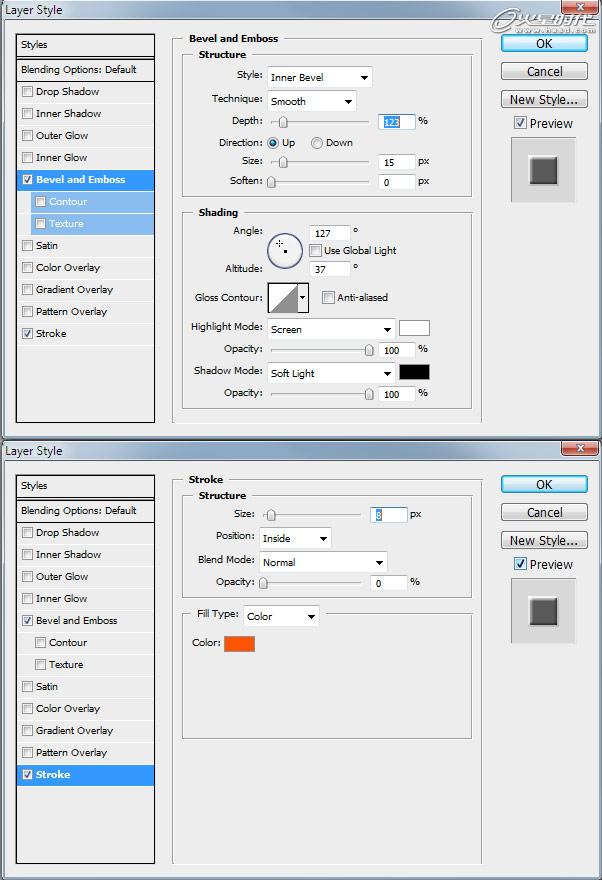Click the orange stroke Color swatch
The width and height of the screenshot is (602, 880).
[240, 644]
